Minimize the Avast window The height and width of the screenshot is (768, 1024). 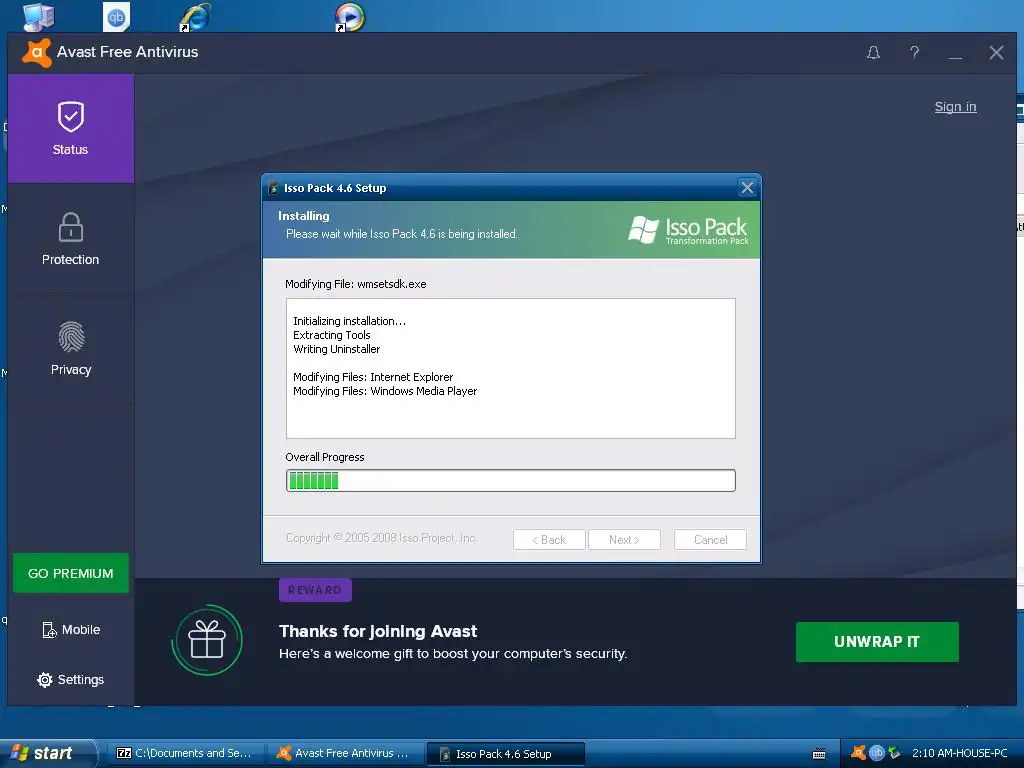955,56
